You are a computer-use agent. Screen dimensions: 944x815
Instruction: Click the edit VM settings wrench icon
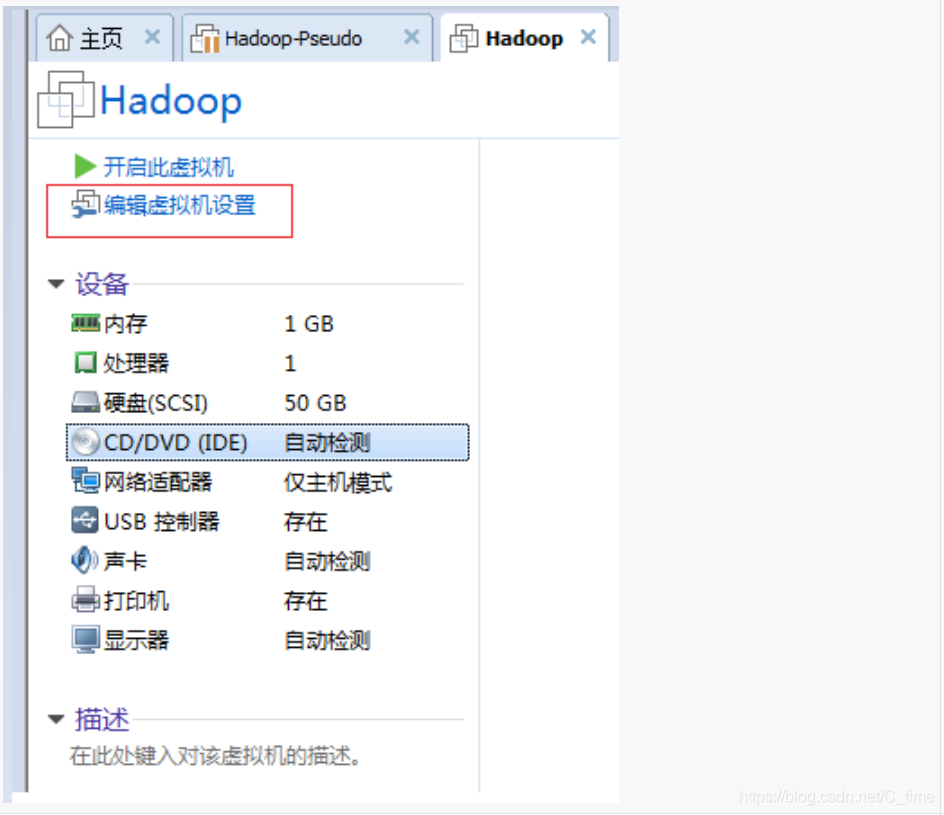[x=85, y=205]
